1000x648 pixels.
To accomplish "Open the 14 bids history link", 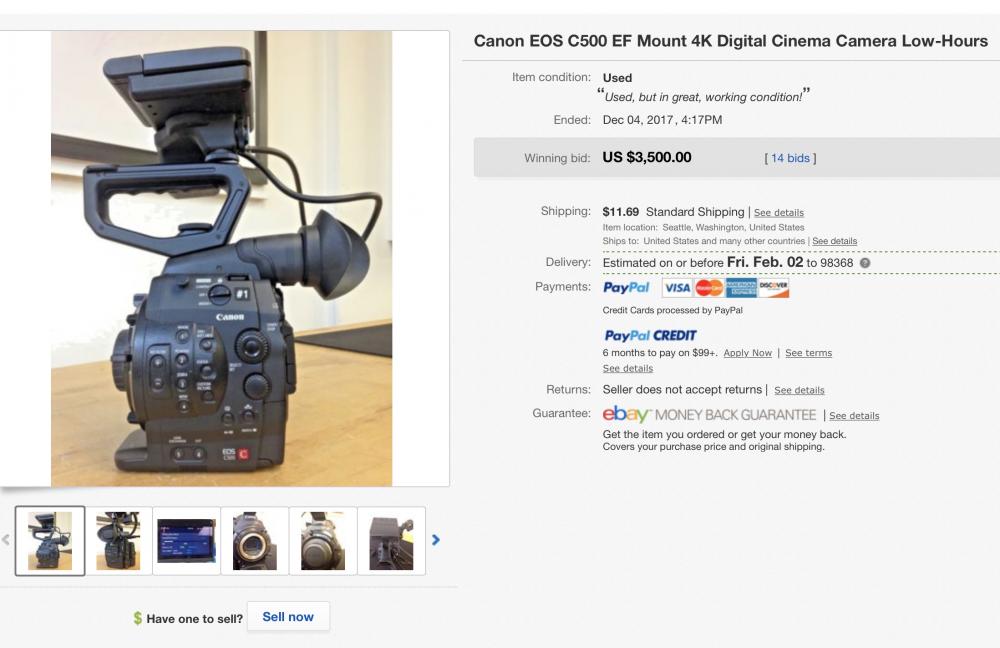I will pos(790,158).
